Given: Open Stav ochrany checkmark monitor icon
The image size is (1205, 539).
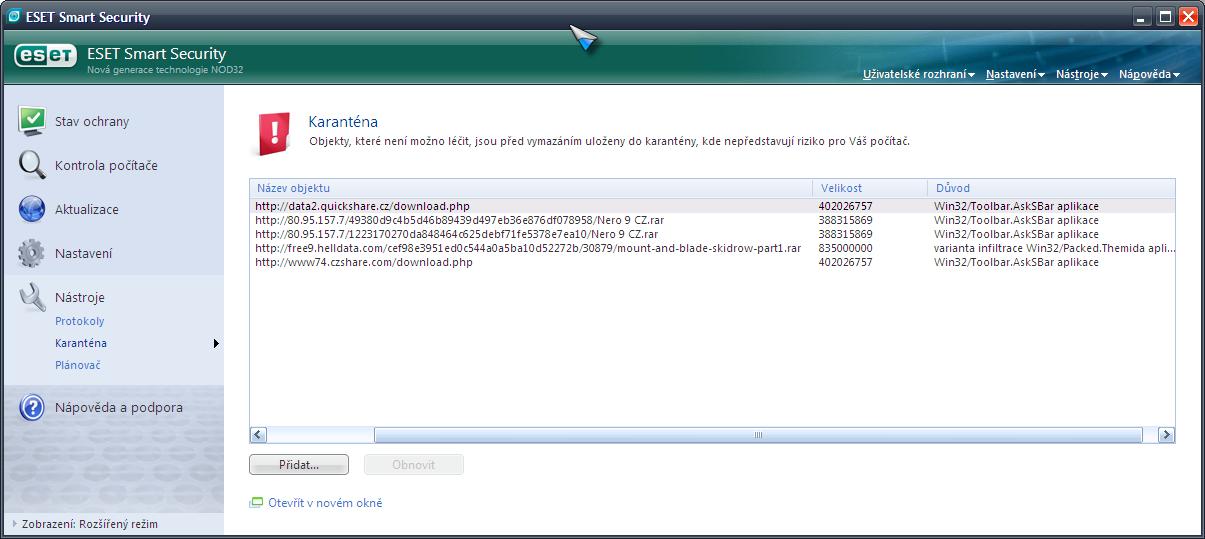Looking at the screenshot, I should 32,120.
